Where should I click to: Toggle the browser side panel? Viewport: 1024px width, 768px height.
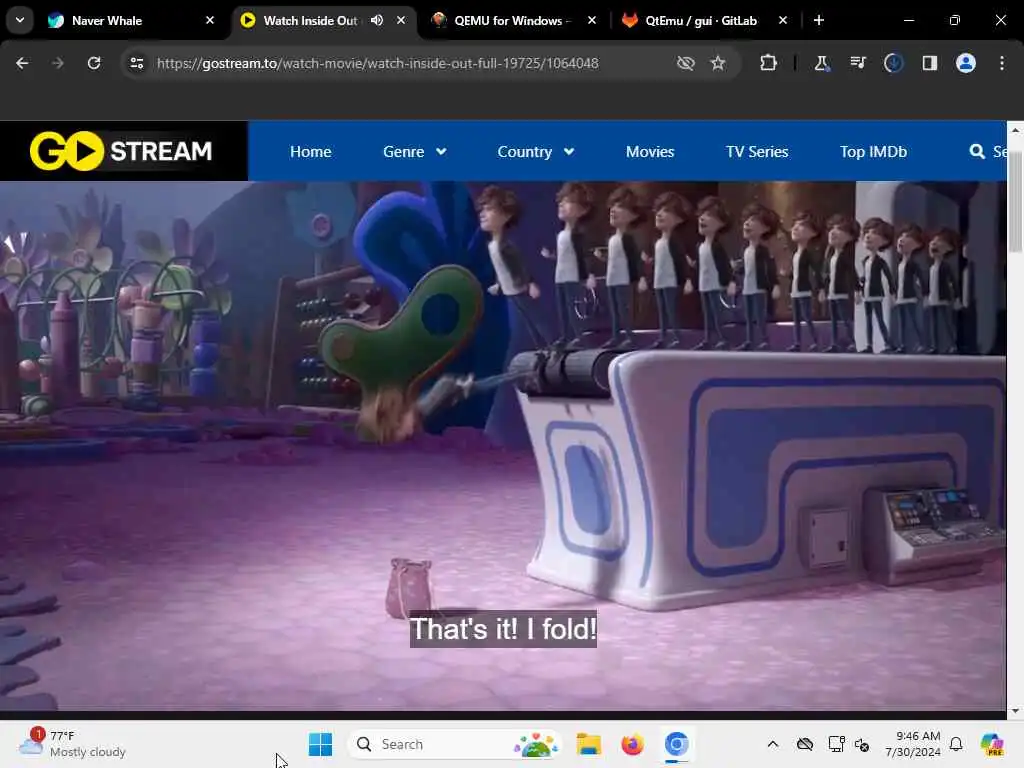[929, 63]
